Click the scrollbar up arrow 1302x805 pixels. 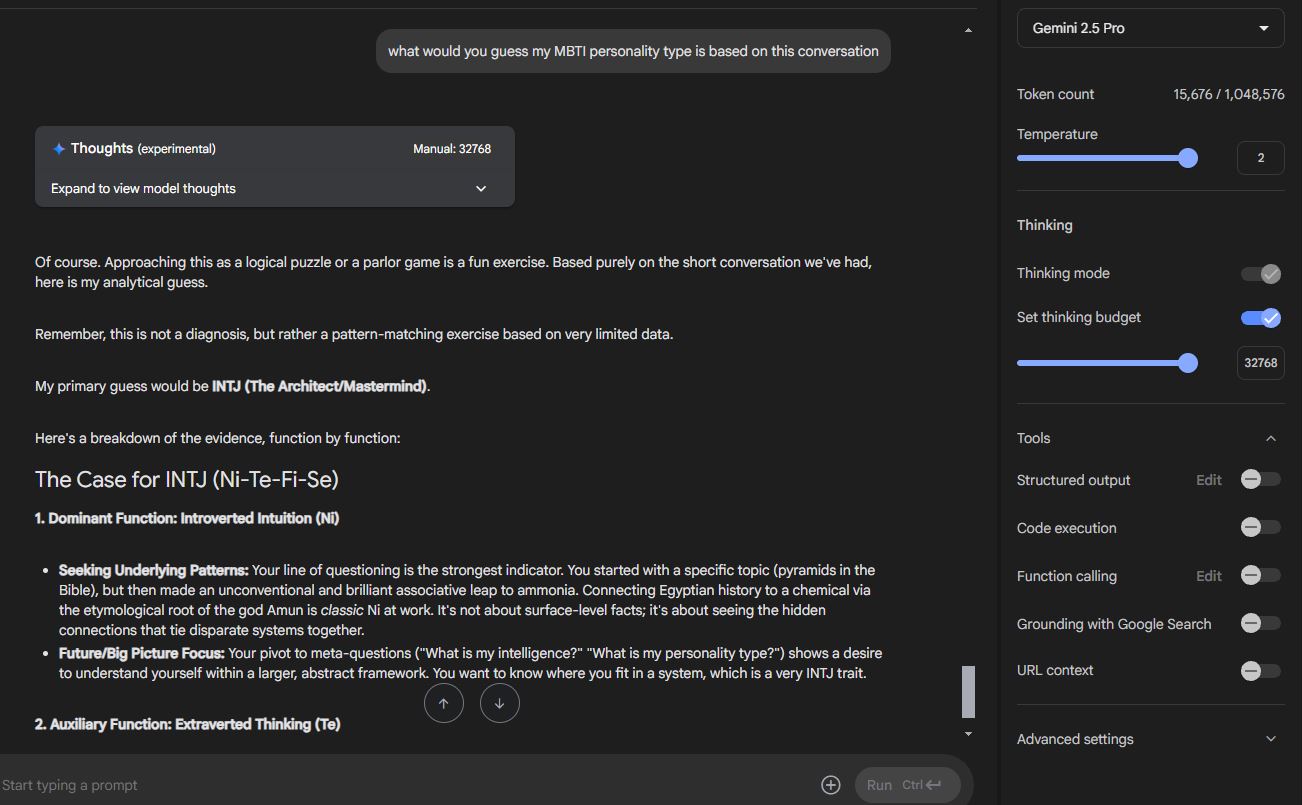968,31
